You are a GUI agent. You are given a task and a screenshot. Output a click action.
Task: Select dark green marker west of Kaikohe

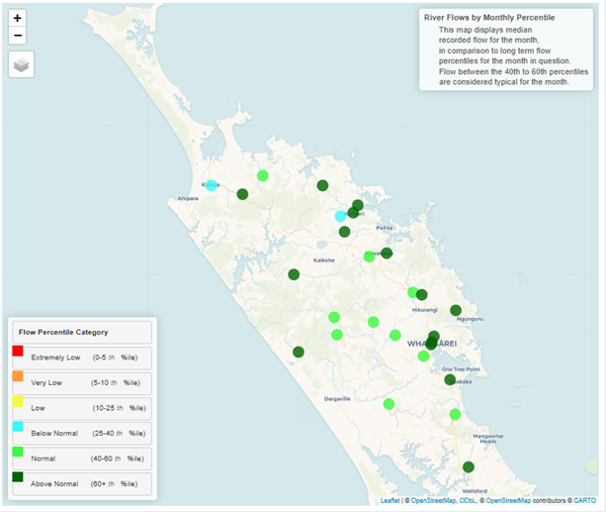point(294,275)
